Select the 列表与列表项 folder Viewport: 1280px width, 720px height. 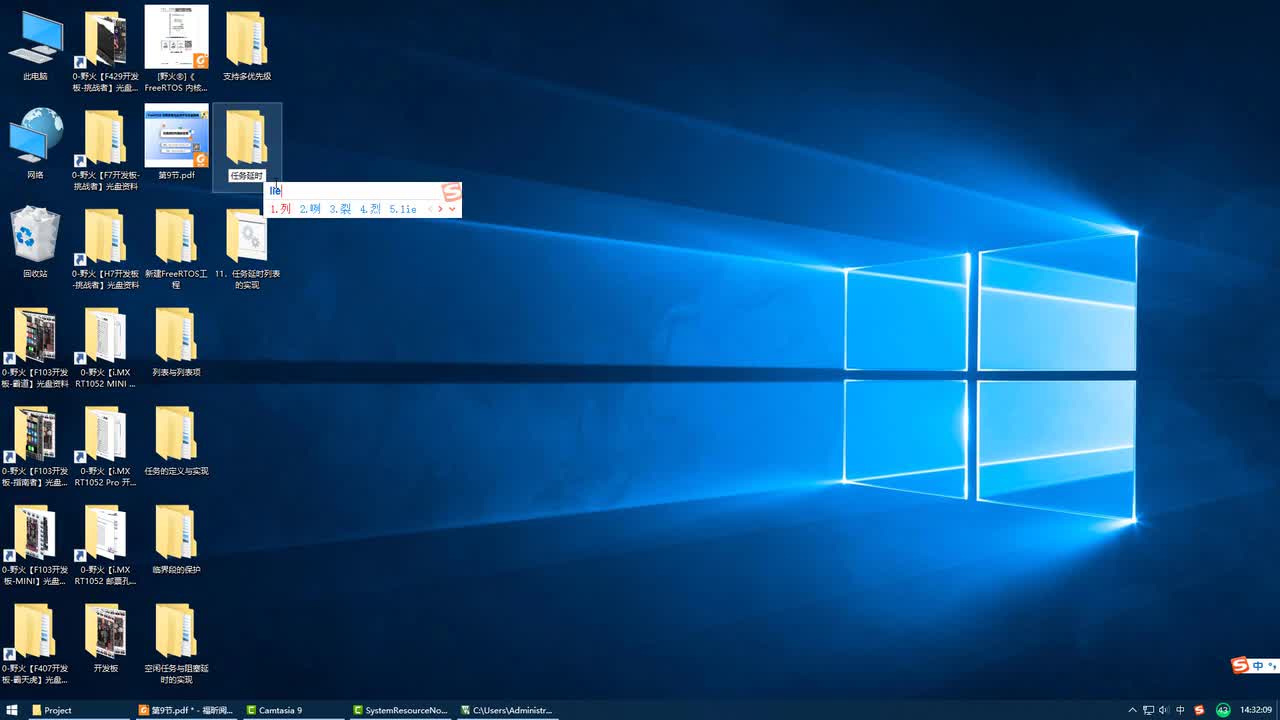(176, 342)
